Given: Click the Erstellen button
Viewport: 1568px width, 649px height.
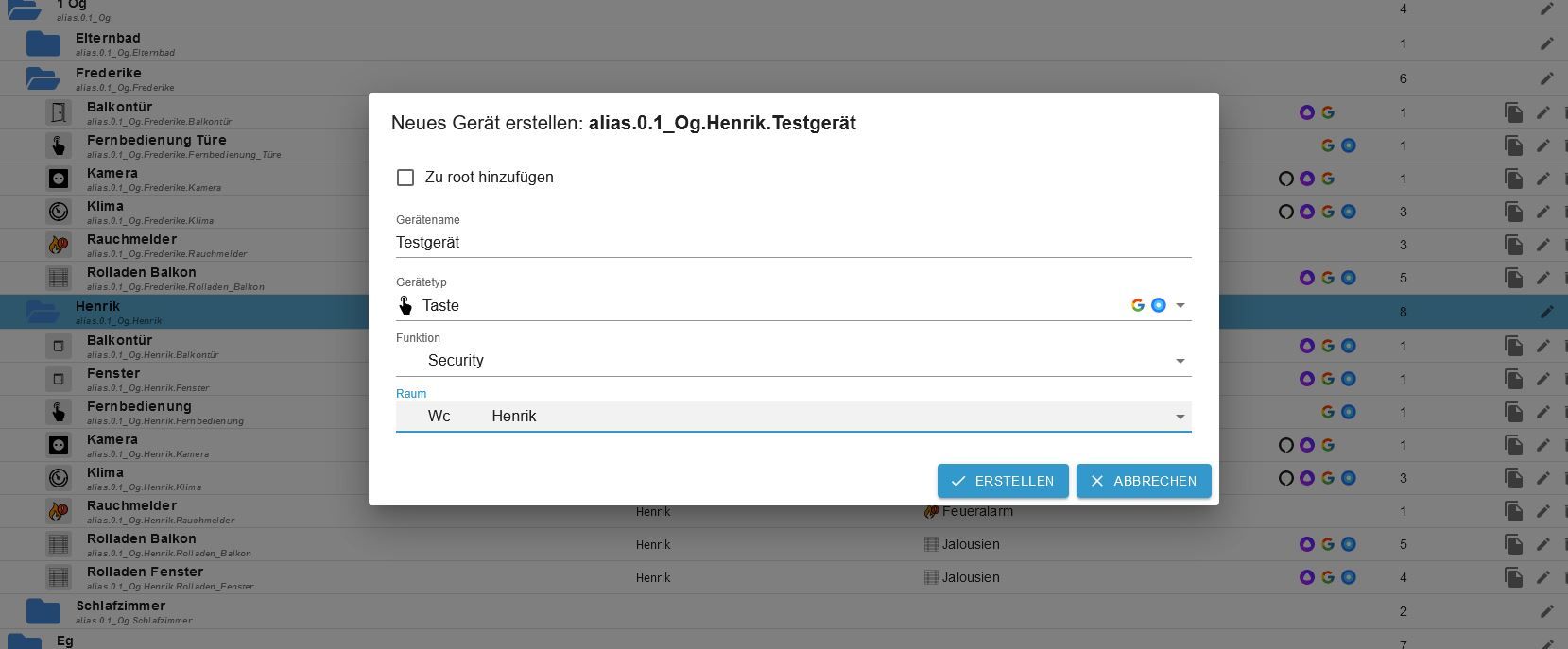Looking at the screenshot, I should click(1003, 481).
